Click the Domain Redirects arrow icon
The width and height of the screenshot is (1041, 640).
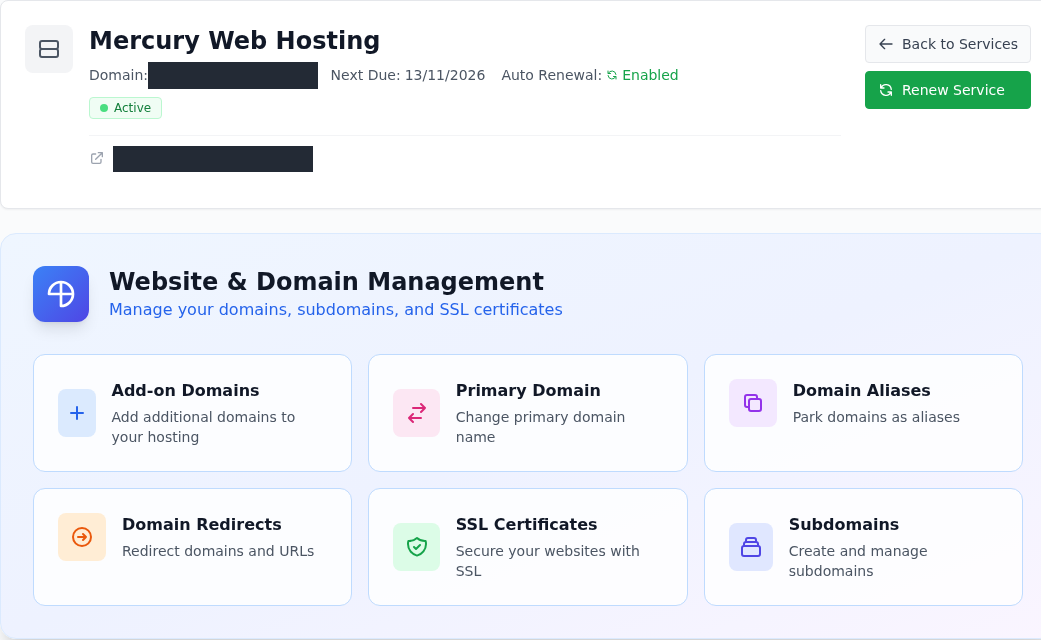click(82, 536)
